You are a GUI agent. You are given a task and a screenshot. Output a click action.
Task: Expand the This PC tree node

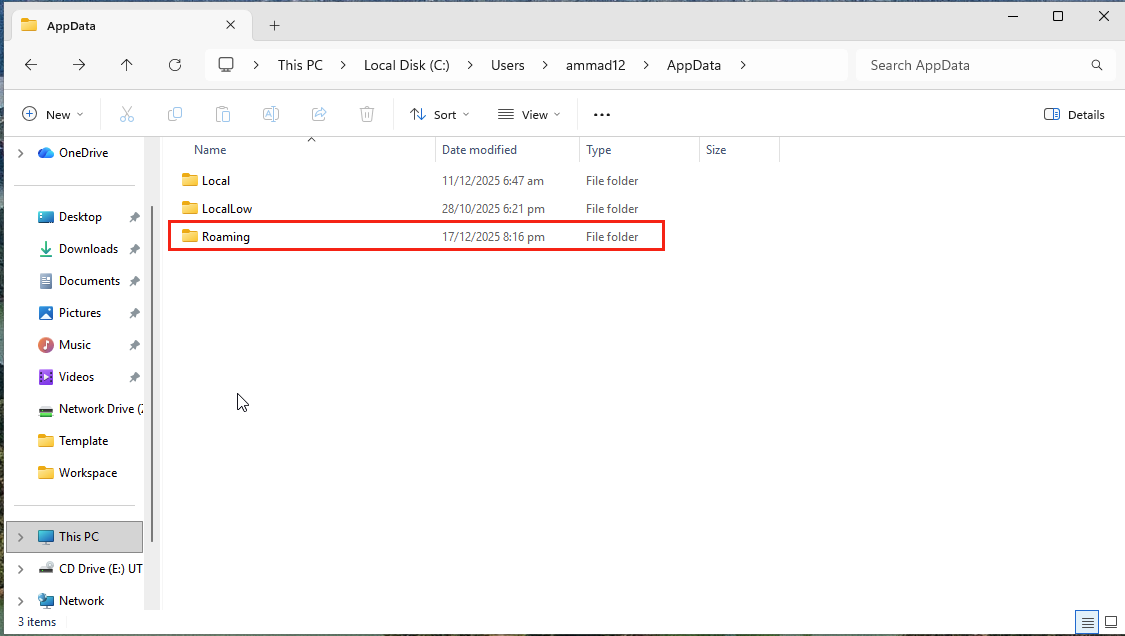coord(20,537)
